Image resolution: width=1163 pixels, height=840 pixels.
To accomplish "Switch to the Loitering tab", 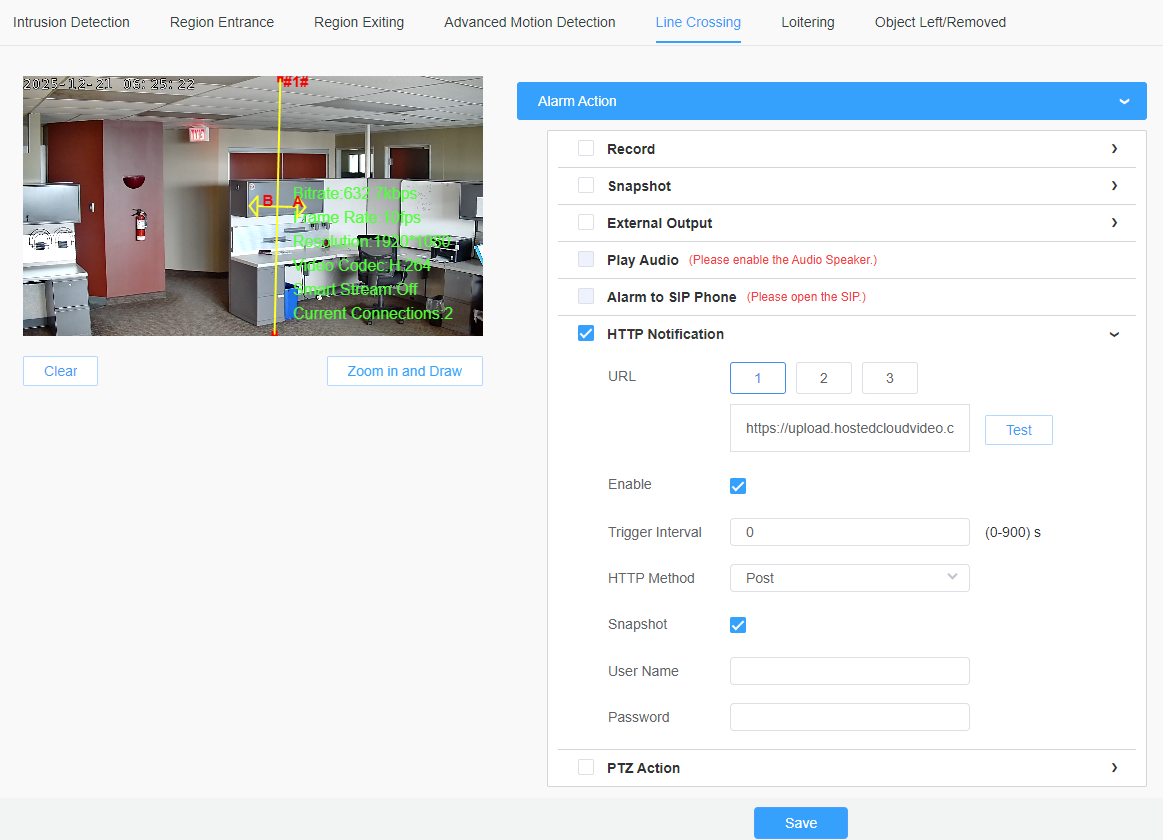I will (808, 22).
